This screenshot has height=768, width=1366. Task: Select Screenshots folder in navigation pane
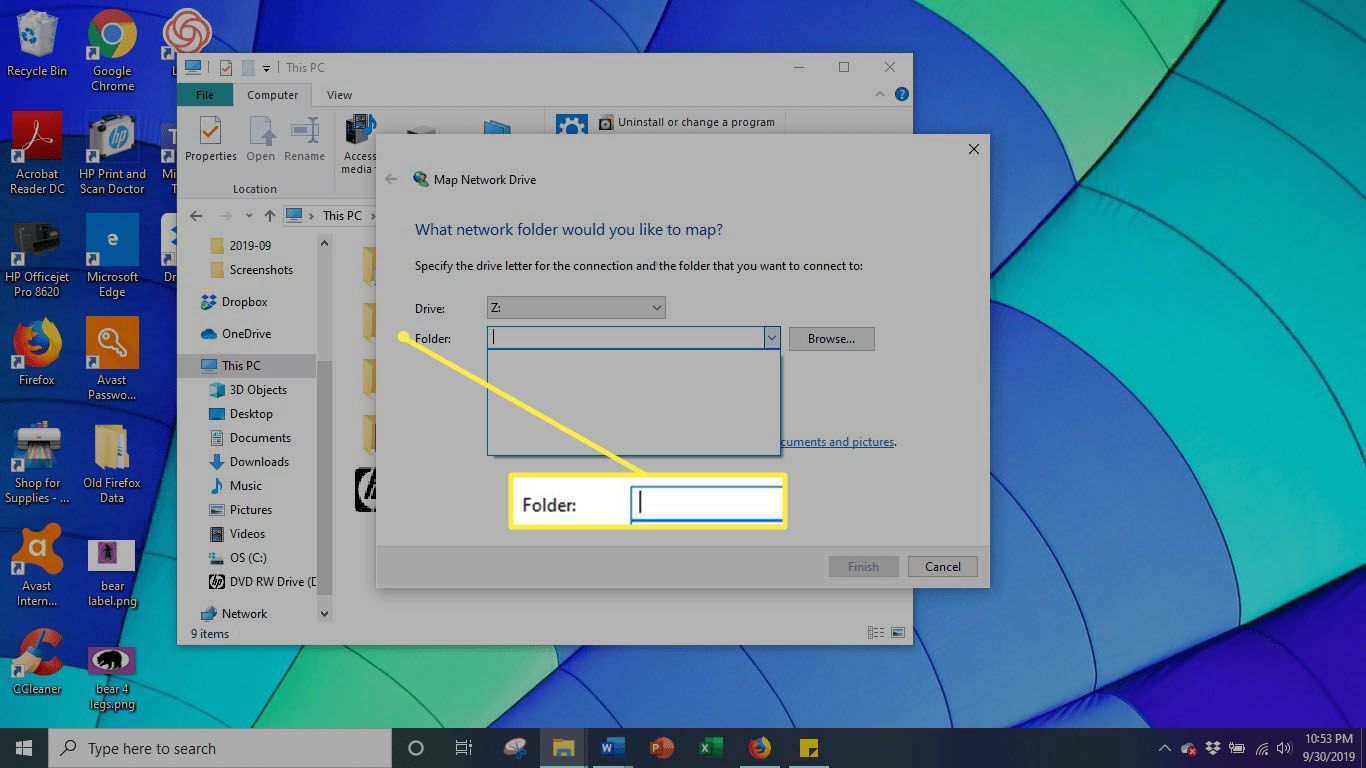coord(252,269)
